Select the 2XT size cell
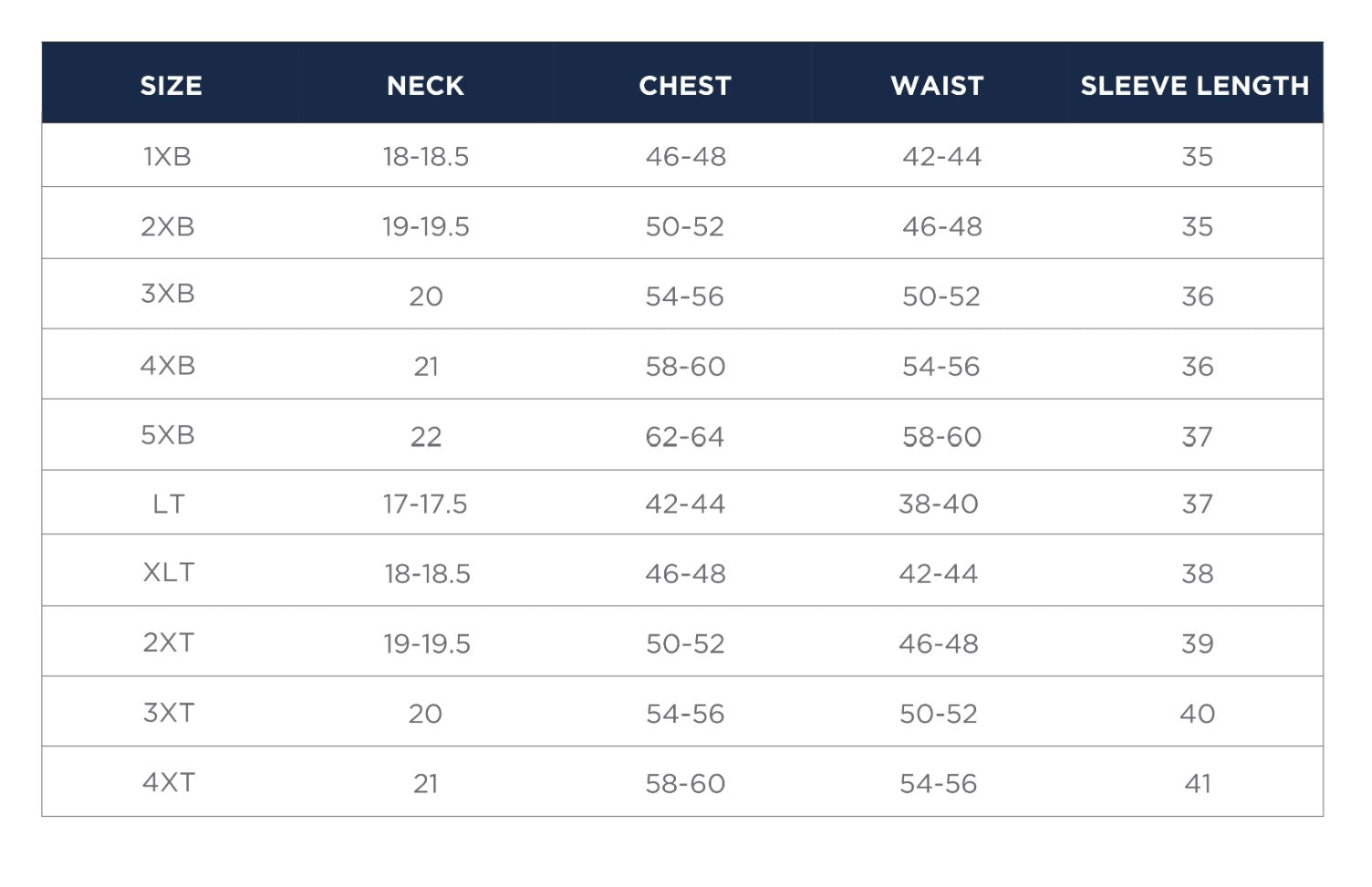1372x887 pixels. [169, 642]
